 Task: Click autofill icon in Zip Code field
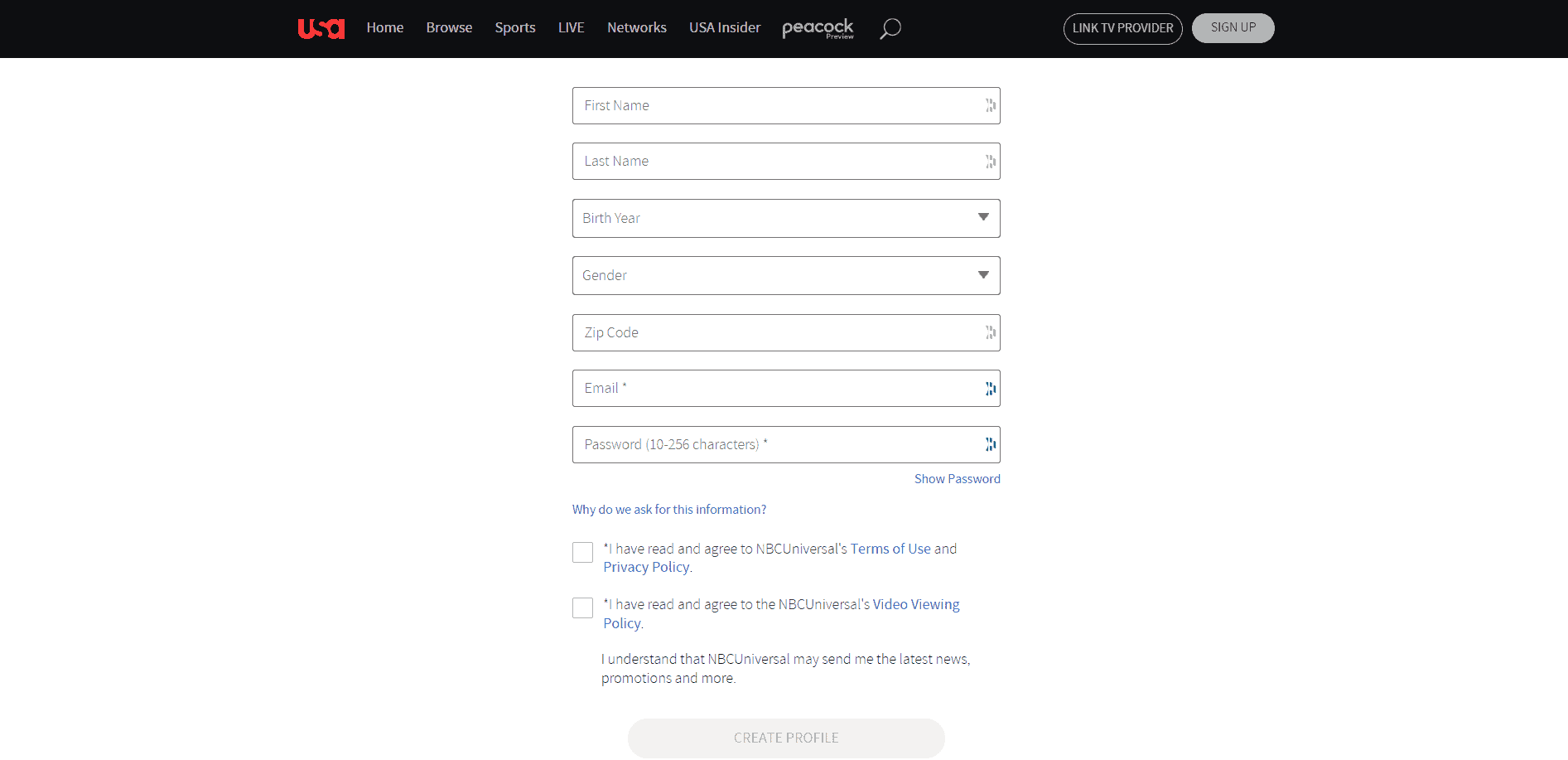tap(990, 332)
